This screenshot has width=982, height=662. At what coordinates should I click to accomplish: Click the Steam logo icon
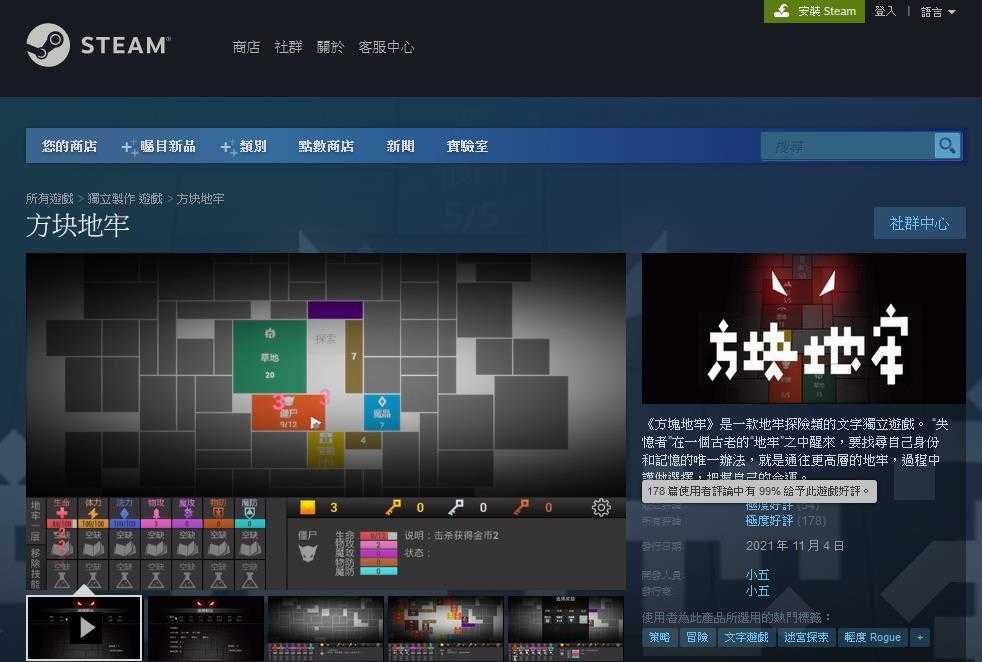point(48,45)
